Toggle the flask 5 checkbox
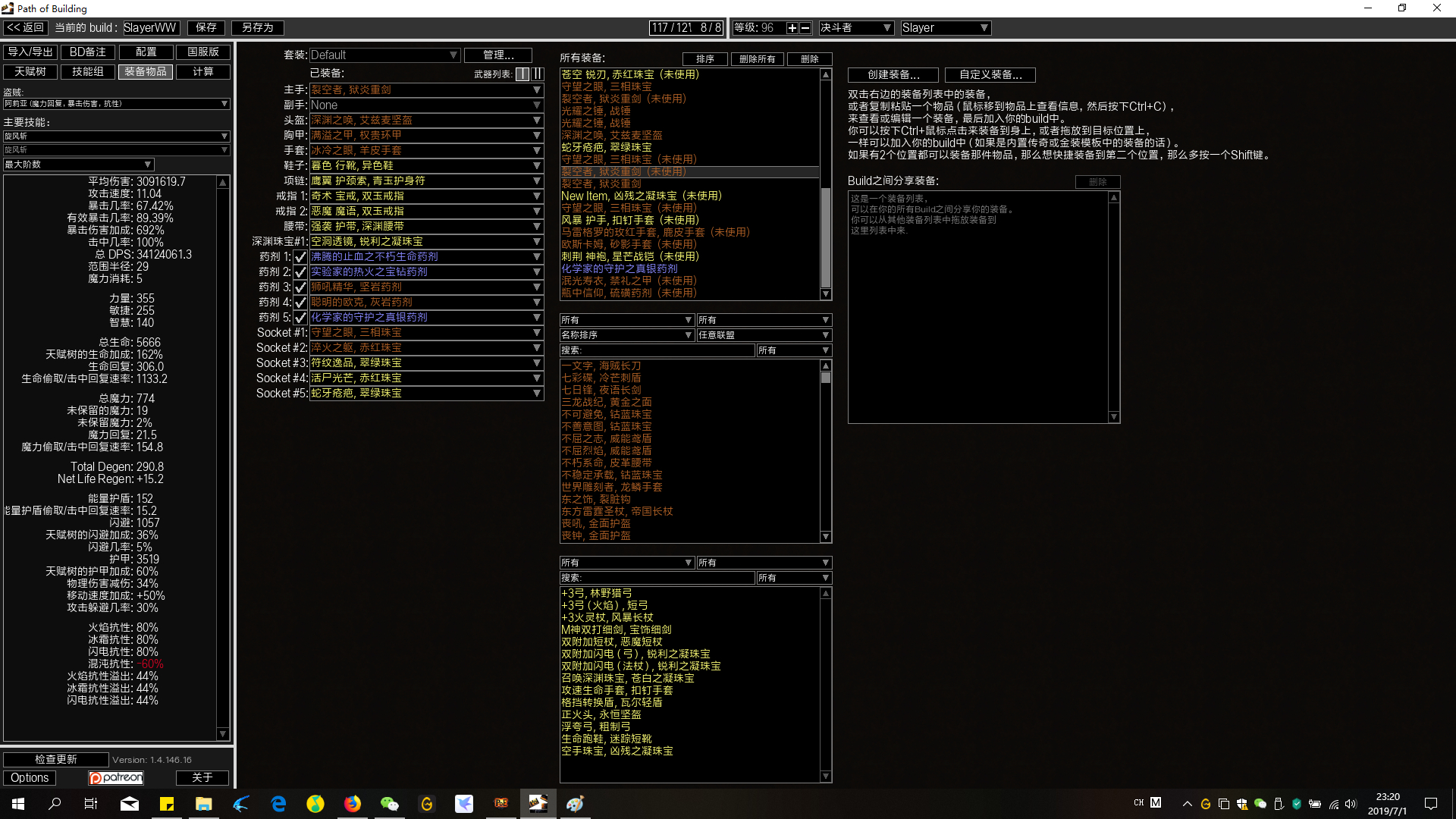 pyautogui.click(x=300, y=318)
